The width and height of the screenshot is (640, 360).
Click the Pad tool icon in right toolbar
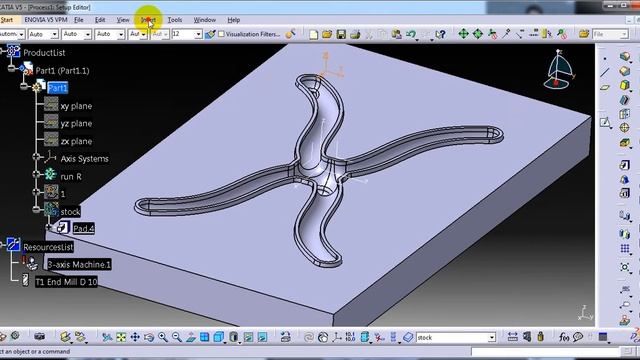624,165
